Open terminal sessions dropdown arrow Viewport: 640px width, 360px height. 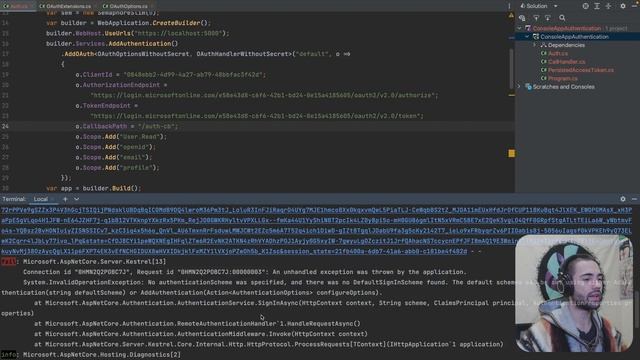[76, 199]
